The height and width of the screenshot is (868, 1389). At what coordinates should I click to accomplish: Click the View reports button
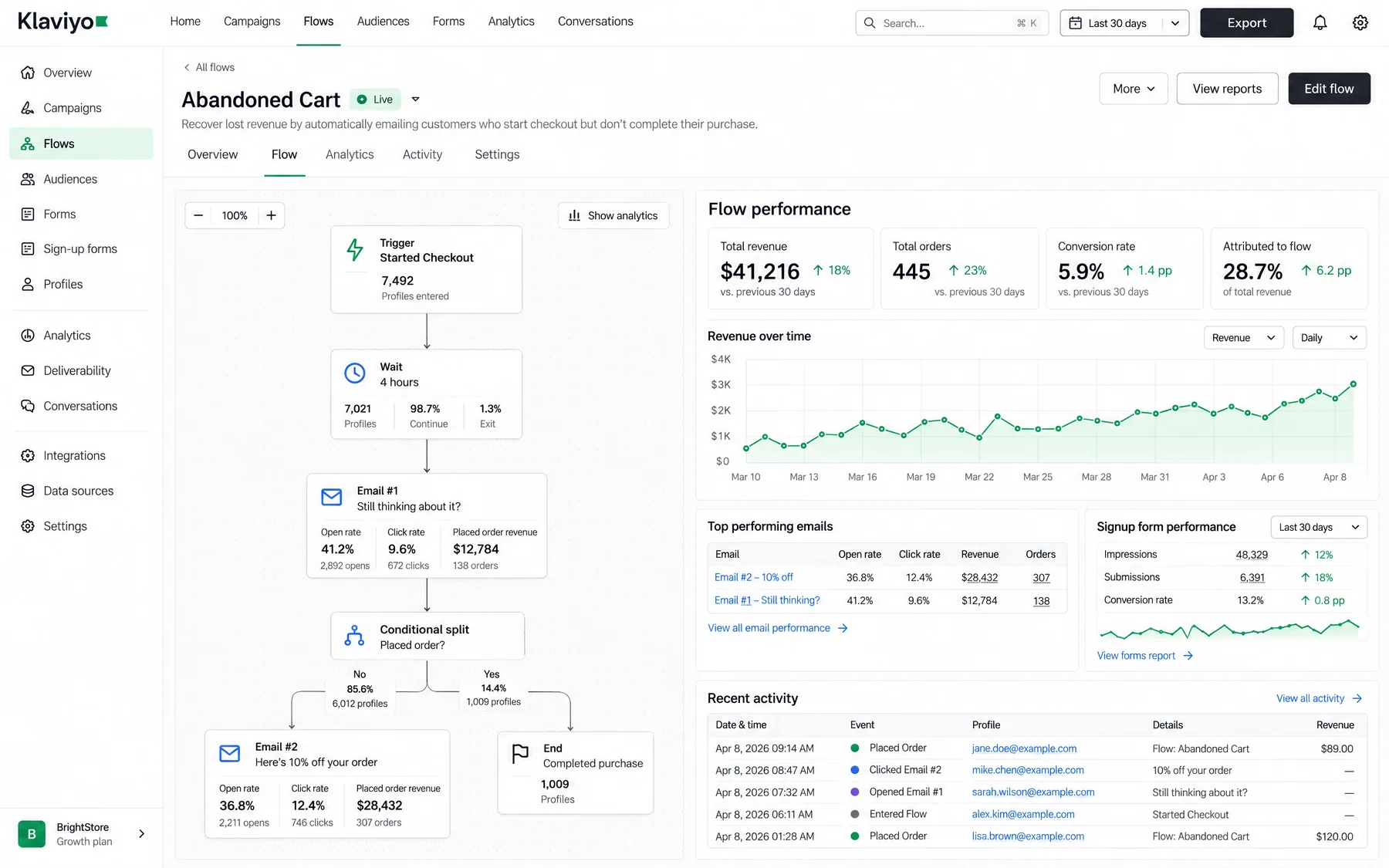click(x=1227, y=89)
